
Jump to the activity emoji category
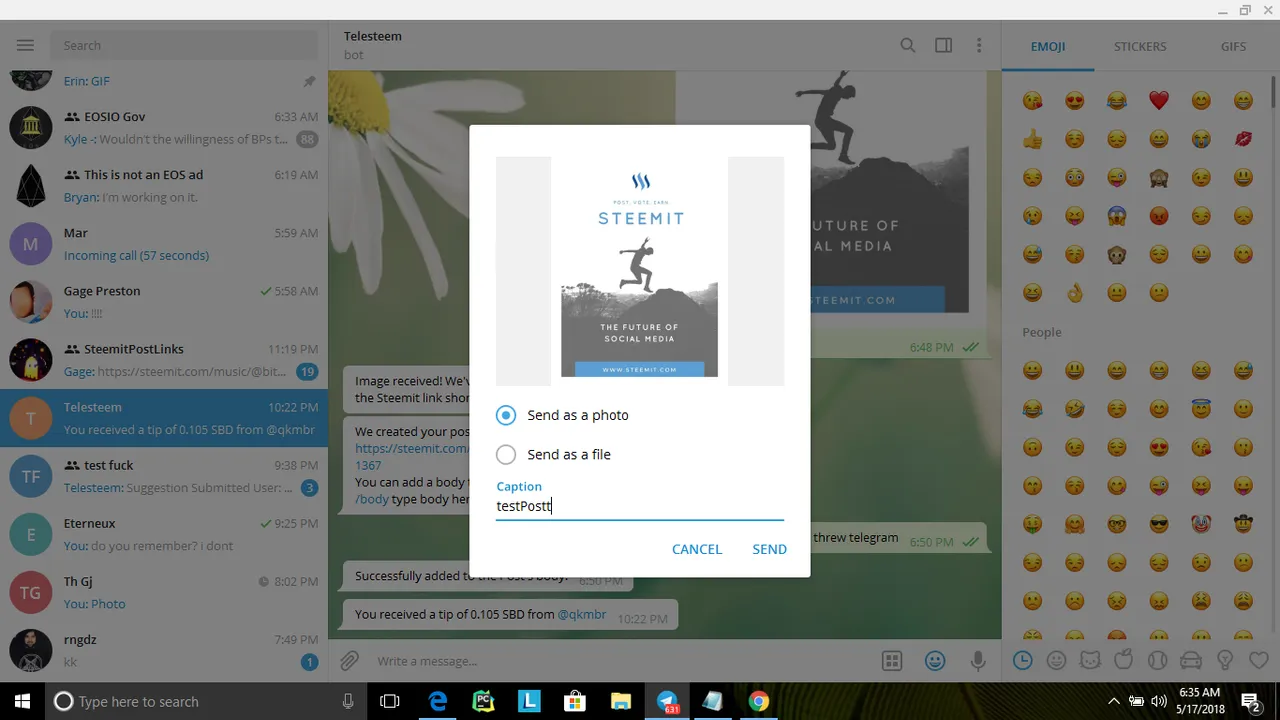point(1157,660)
